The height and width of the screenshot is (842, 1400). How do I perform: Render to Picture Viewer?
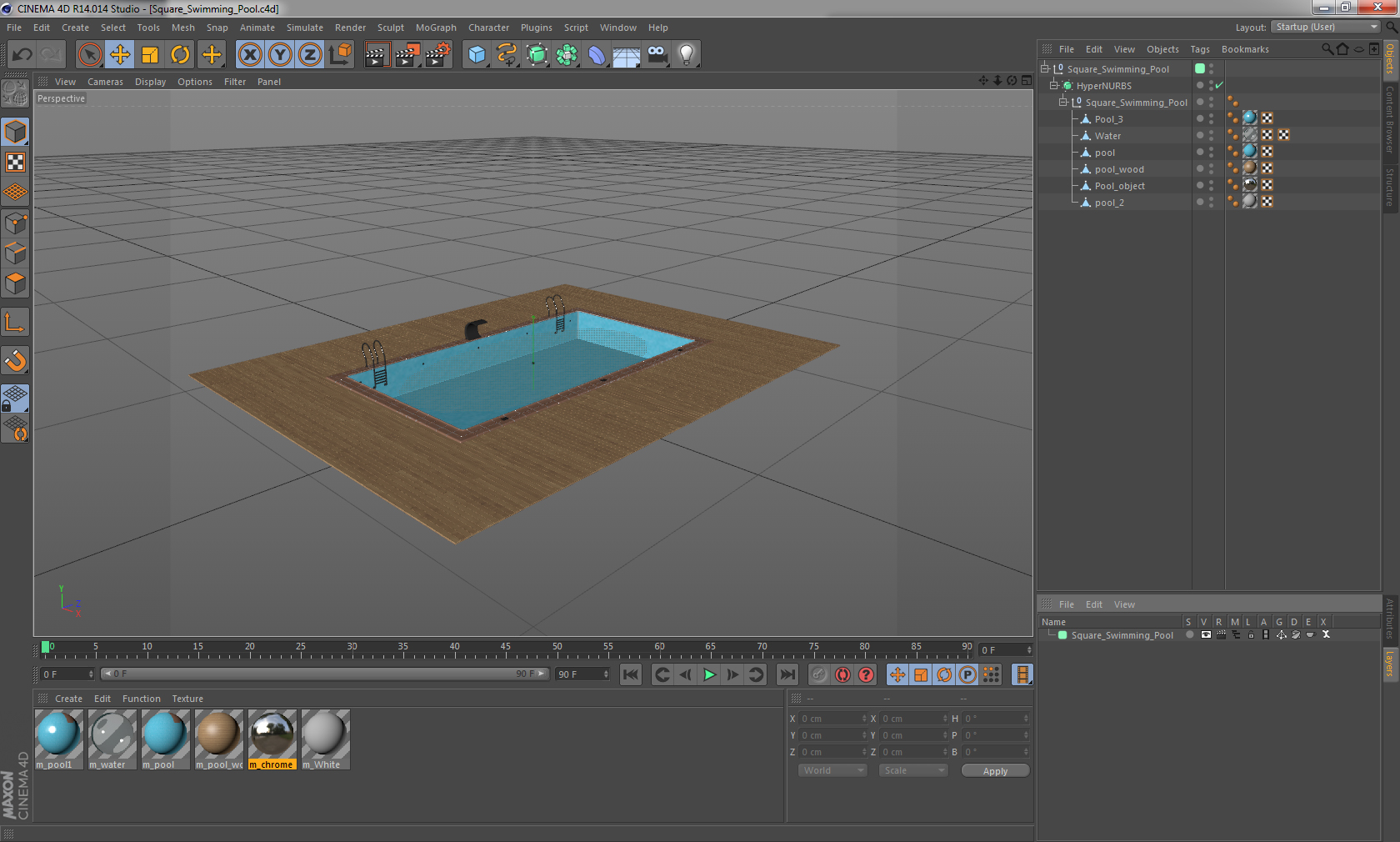407,55
